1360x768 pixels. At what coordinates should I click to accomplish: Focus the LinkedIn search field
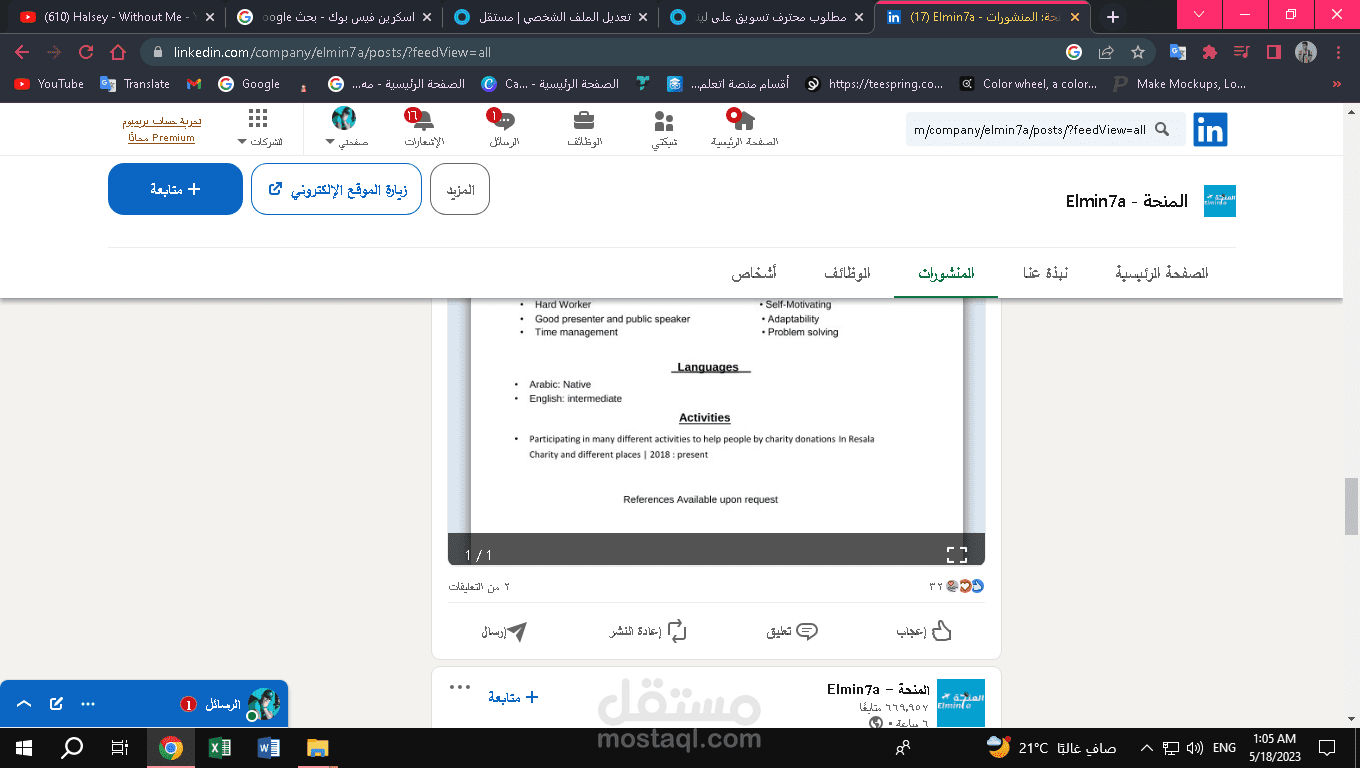(1045, 129)
